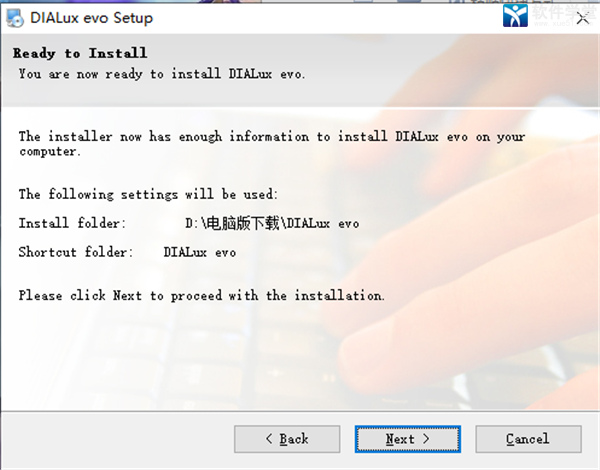Image resolution: width=600 pixels, height=470 pixels.
Task: Click the 软件学堂 watermark text
Action: point(562,11)
